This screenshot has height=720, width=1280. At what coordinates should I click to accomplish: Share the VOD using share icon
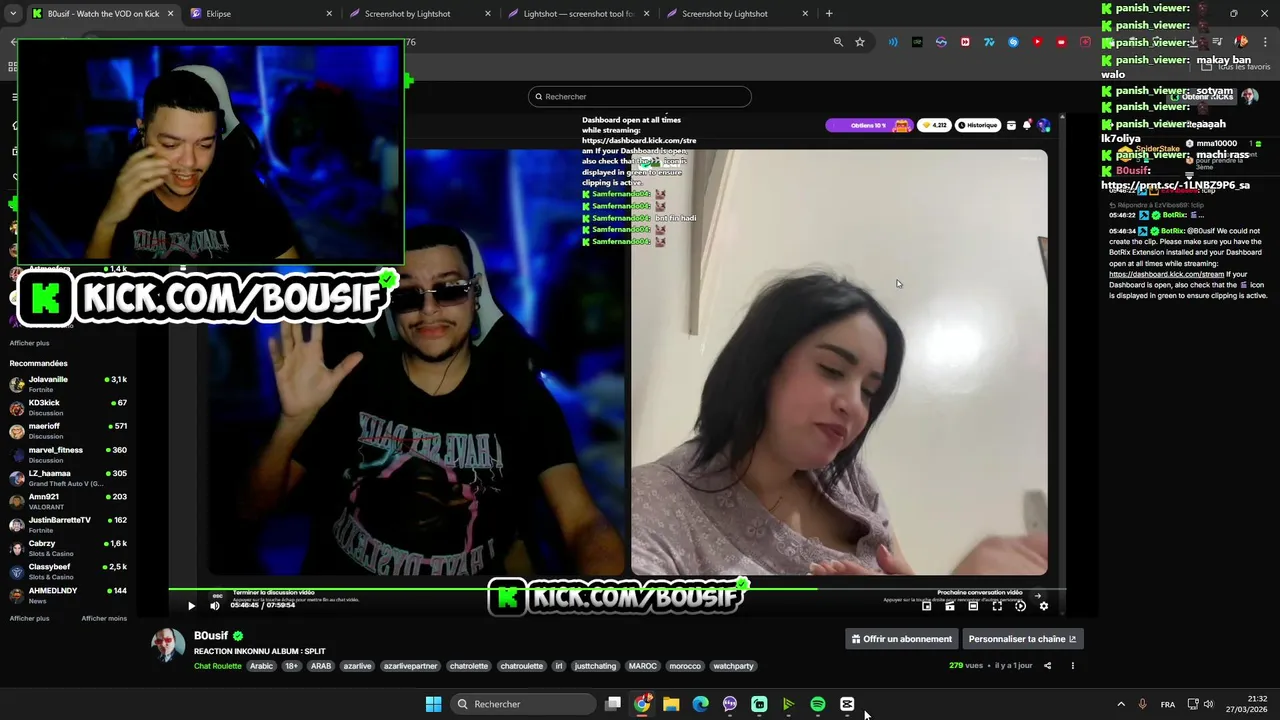click(1048, 666)
